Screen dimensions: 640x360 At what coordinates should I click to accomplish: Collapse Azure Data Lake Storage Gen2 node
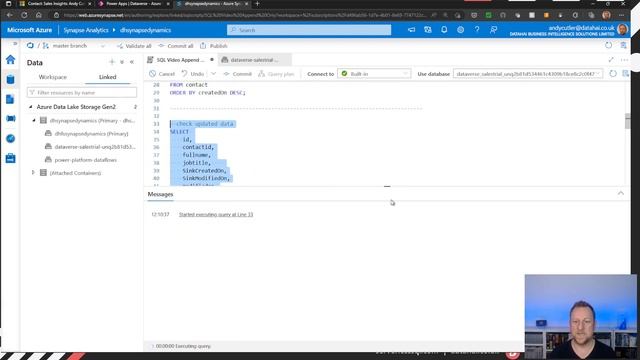[x=31, y=107]
